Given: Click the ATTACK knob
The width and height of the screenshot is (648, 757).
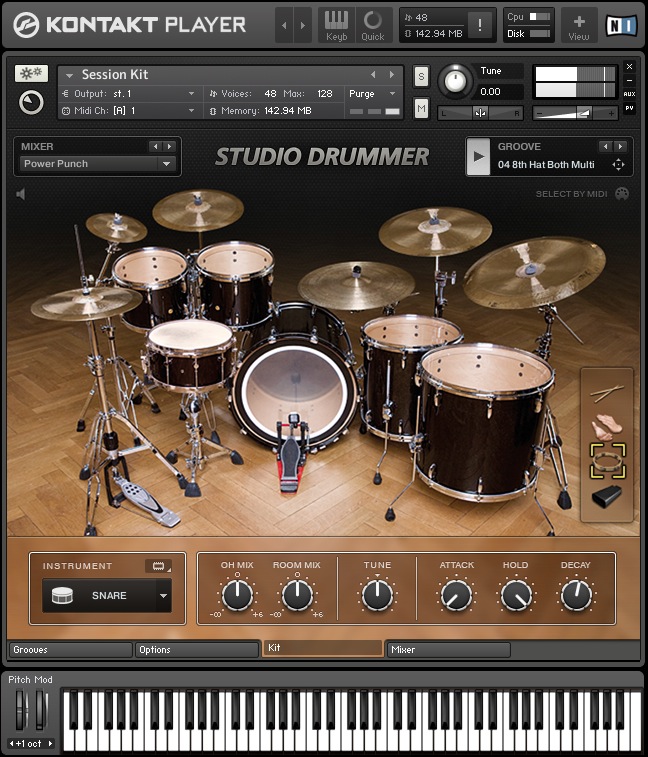Looking at the screenshot, I should click(x=457, y=595).
